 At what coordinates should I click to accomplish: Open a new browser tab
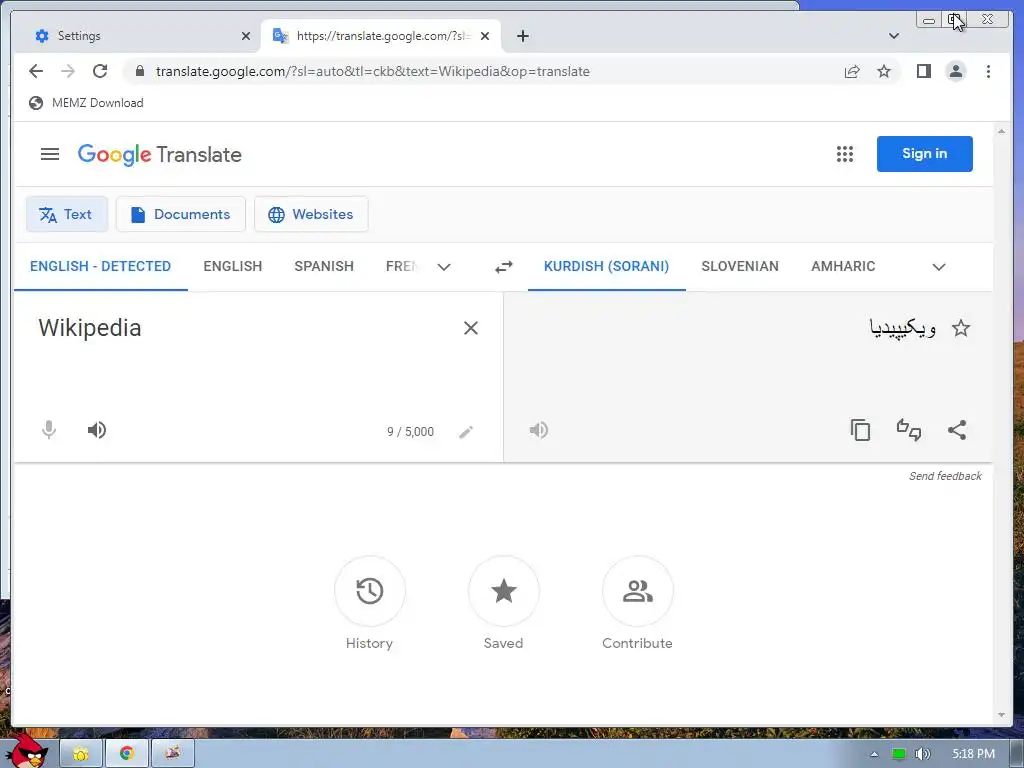click(522, 36)
